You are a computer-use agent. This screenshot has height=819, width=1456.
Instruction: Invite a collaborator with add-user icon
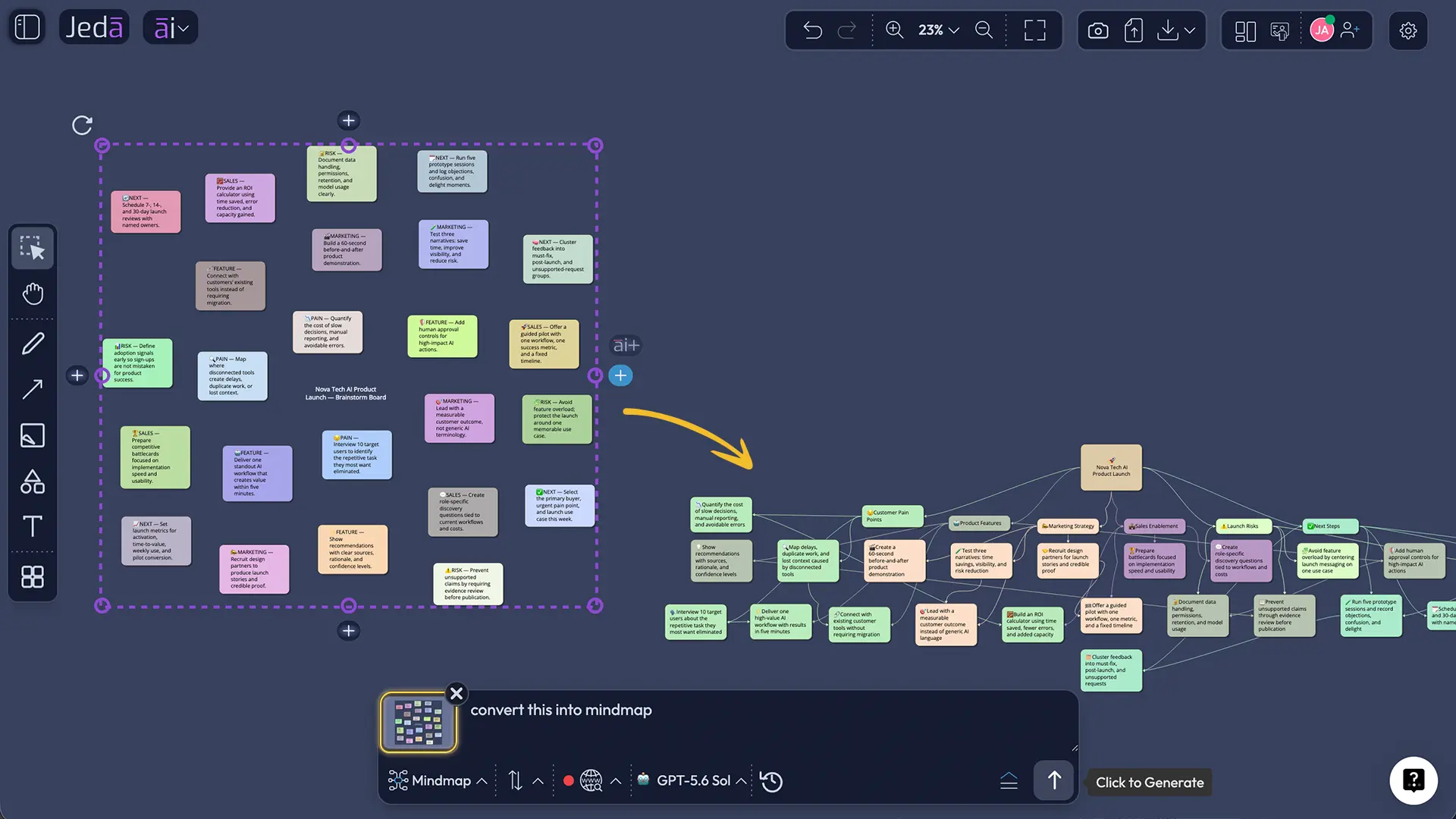click(1351, 30)
